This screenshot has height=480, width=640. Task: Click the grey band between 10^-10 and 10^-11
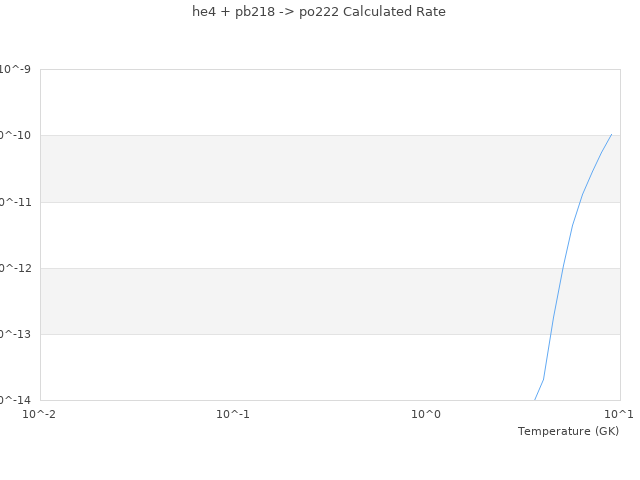pos(300,168)
